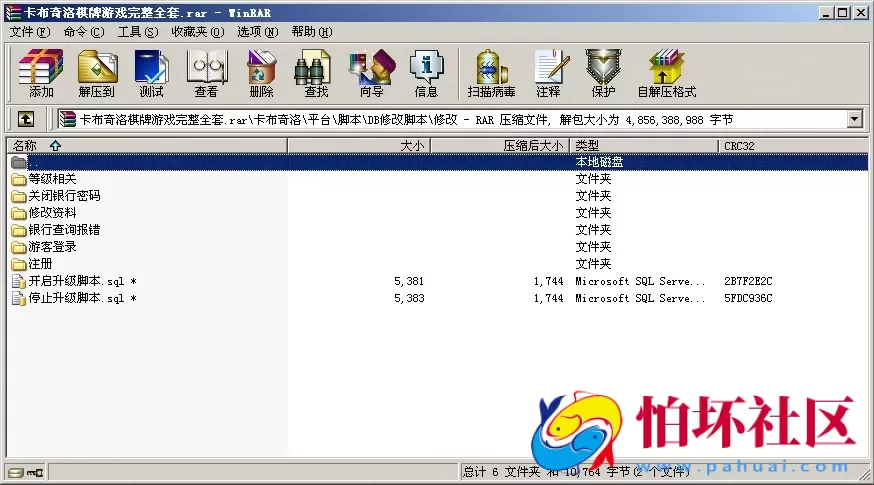
Task: Click the CRC32 value 2B7F2E2C
Action: [x=748, y=282]
